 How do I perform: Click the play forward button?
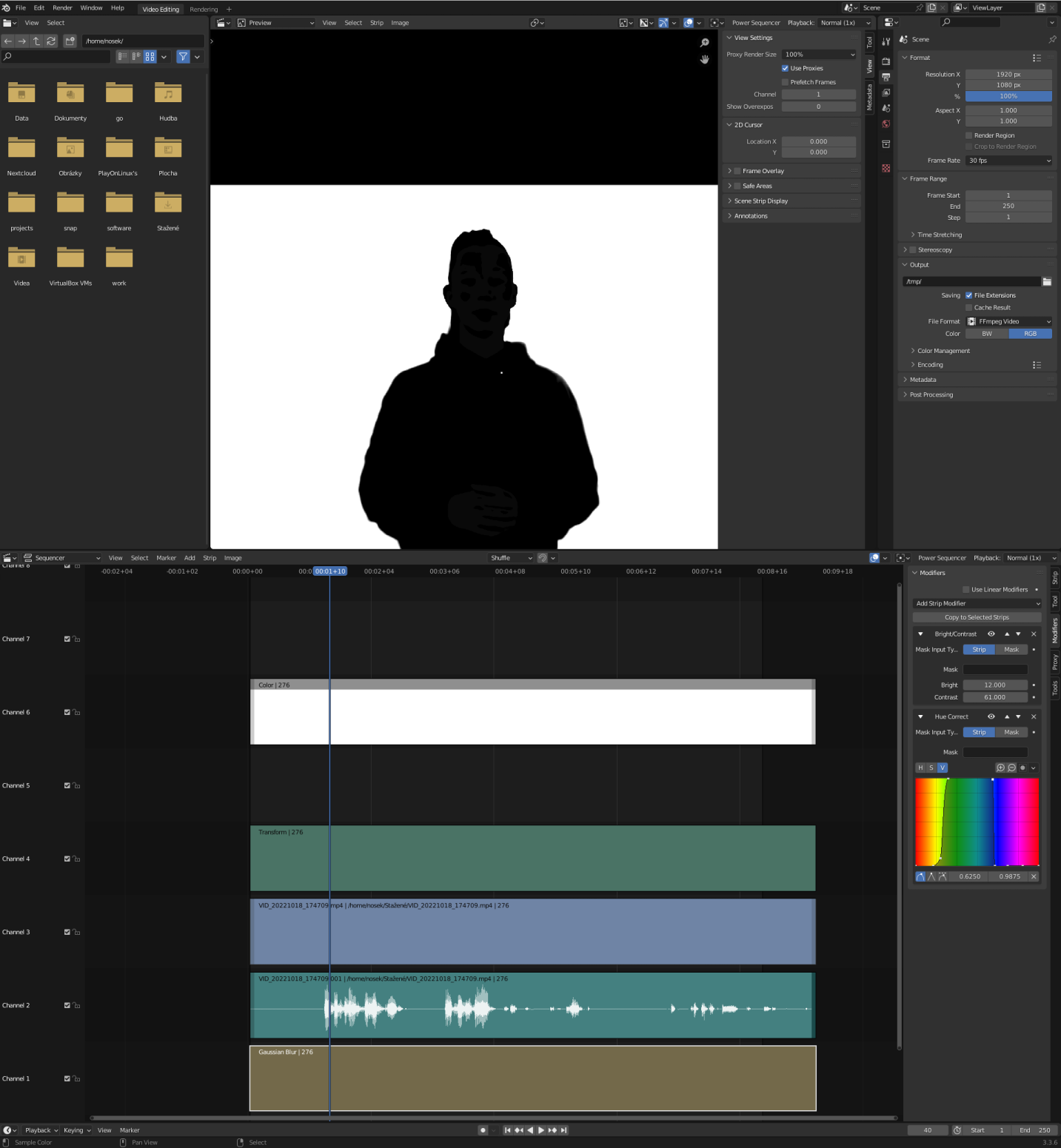(541, 1130)
